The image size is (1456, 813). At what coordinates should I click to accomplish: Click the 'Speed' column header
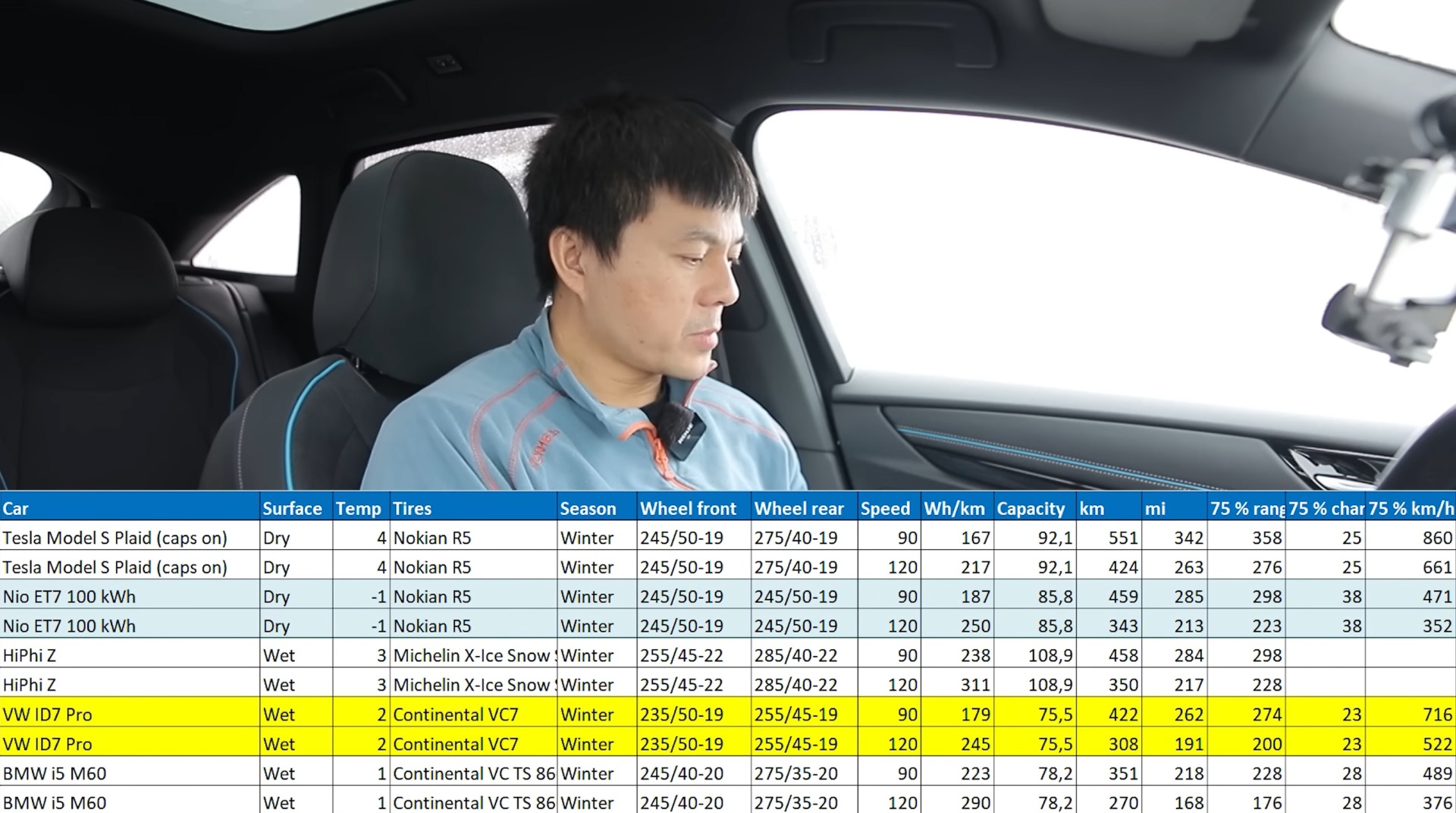[x=890, y=508]
